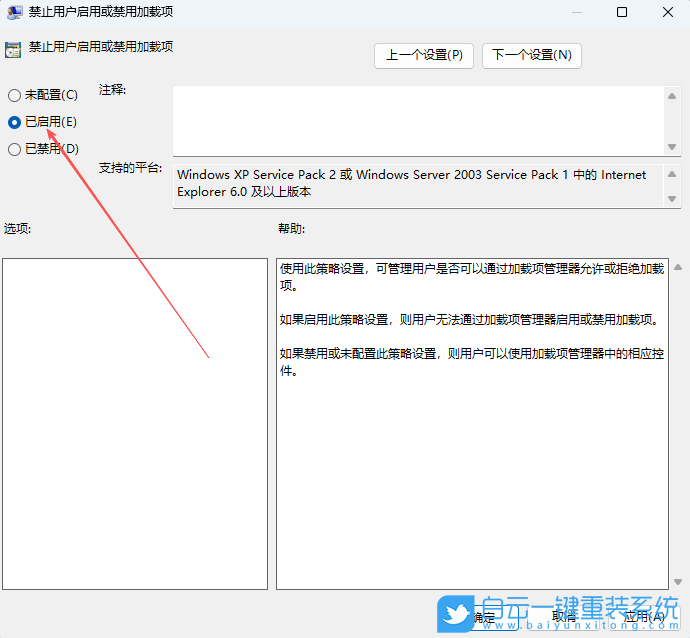690x638 pixels.
Task: Click the empty 选项 options panel
Action: click(x=135, y=424)
